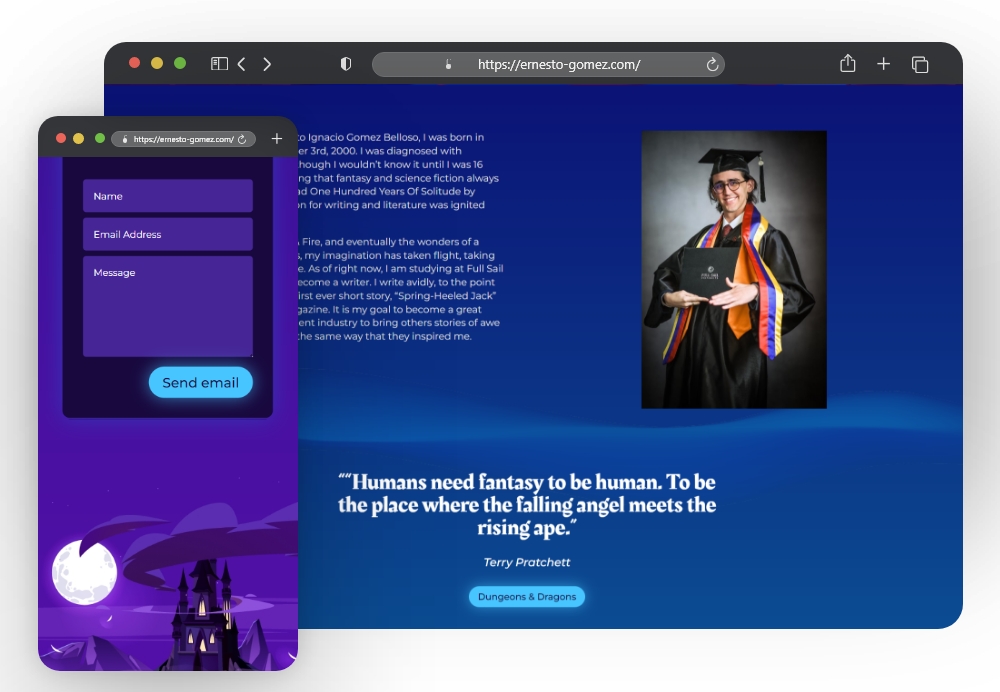Maximize the small browser window with the green button
The image size is (1000, 692).
click(x=99, y=138)
